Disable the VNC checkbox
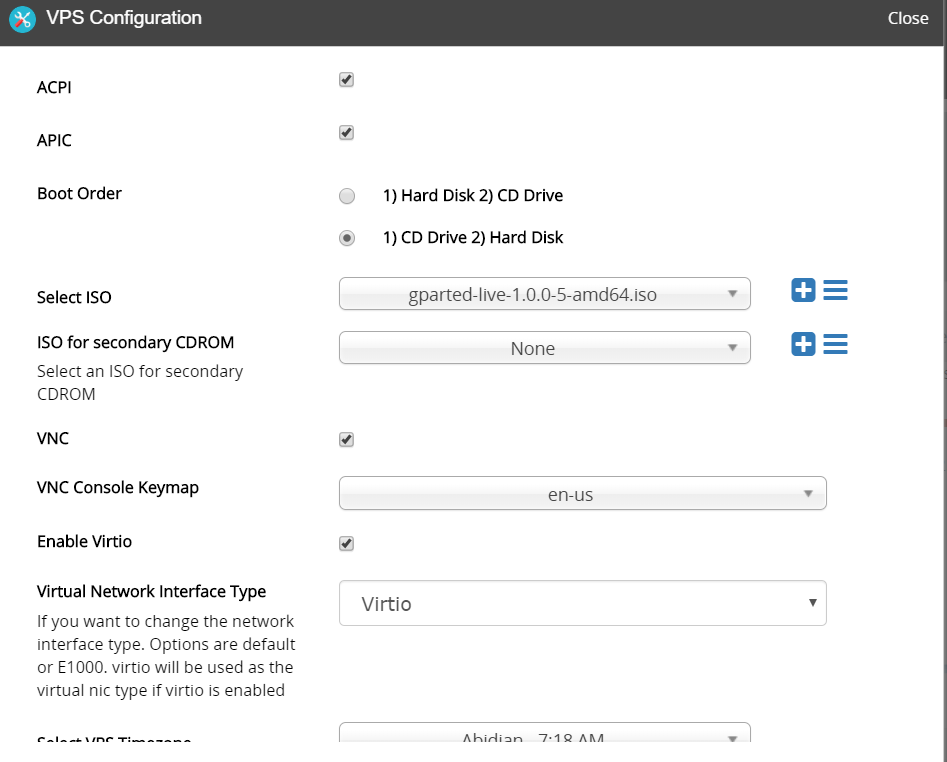 pos(347,440)
